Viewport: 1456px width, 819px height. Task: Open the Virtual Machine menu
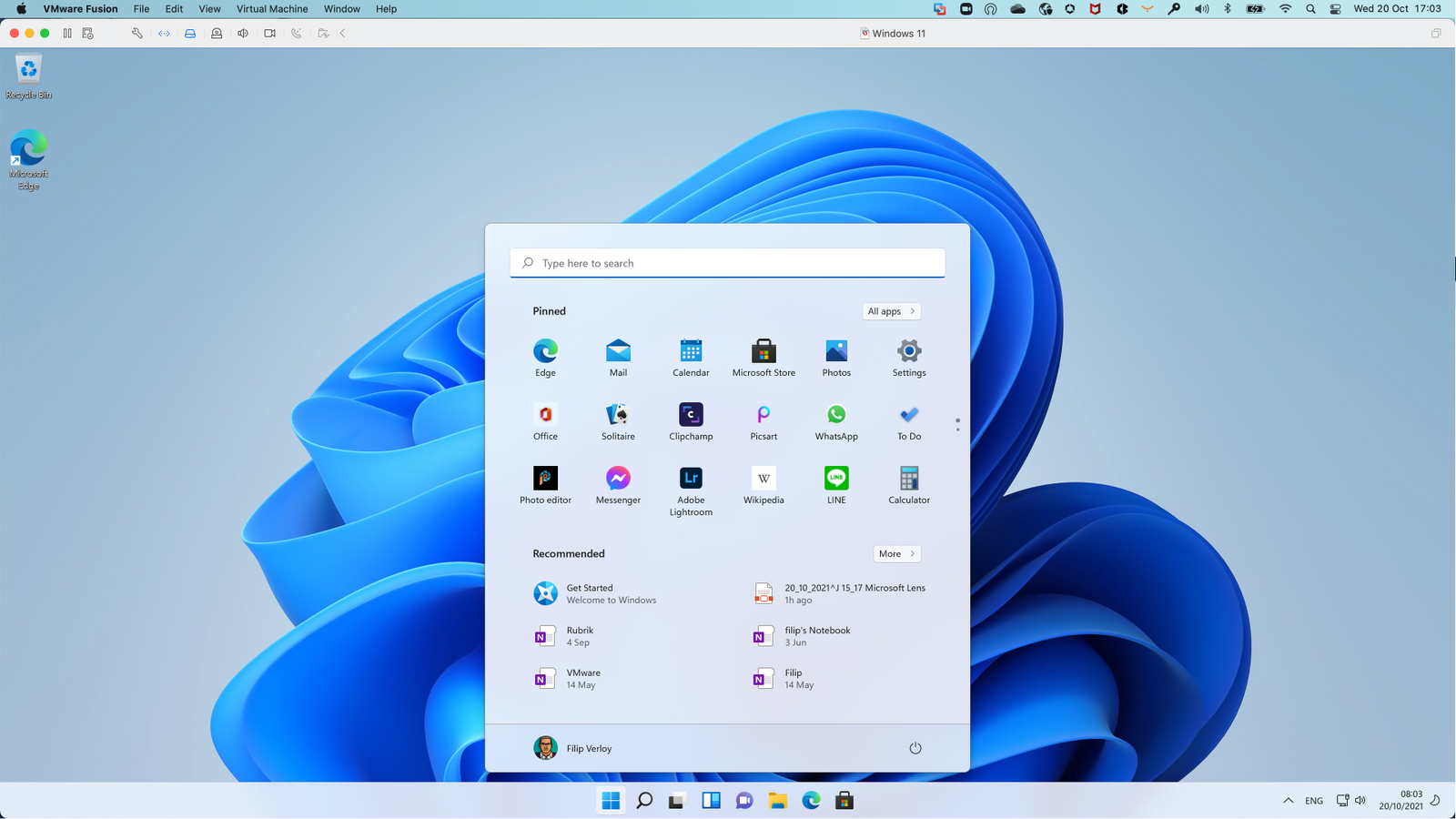pos(272,9)
